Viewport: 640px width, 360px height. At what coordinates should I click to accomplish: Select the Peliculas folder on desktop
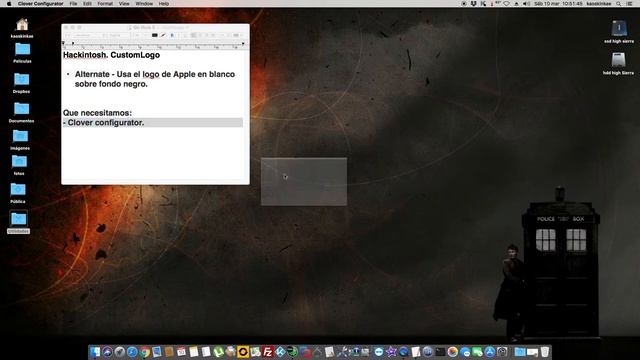(x=22, y=50)
